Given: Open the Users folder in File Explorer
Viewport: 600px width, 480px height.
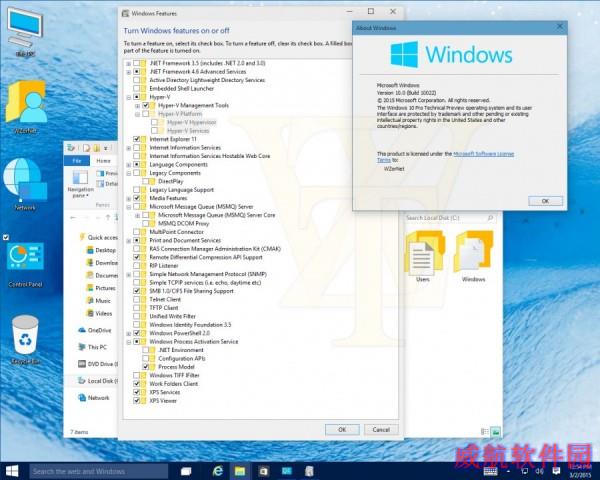Looking at the screenshot, I should pyautogui.click(x=423, y=256).
